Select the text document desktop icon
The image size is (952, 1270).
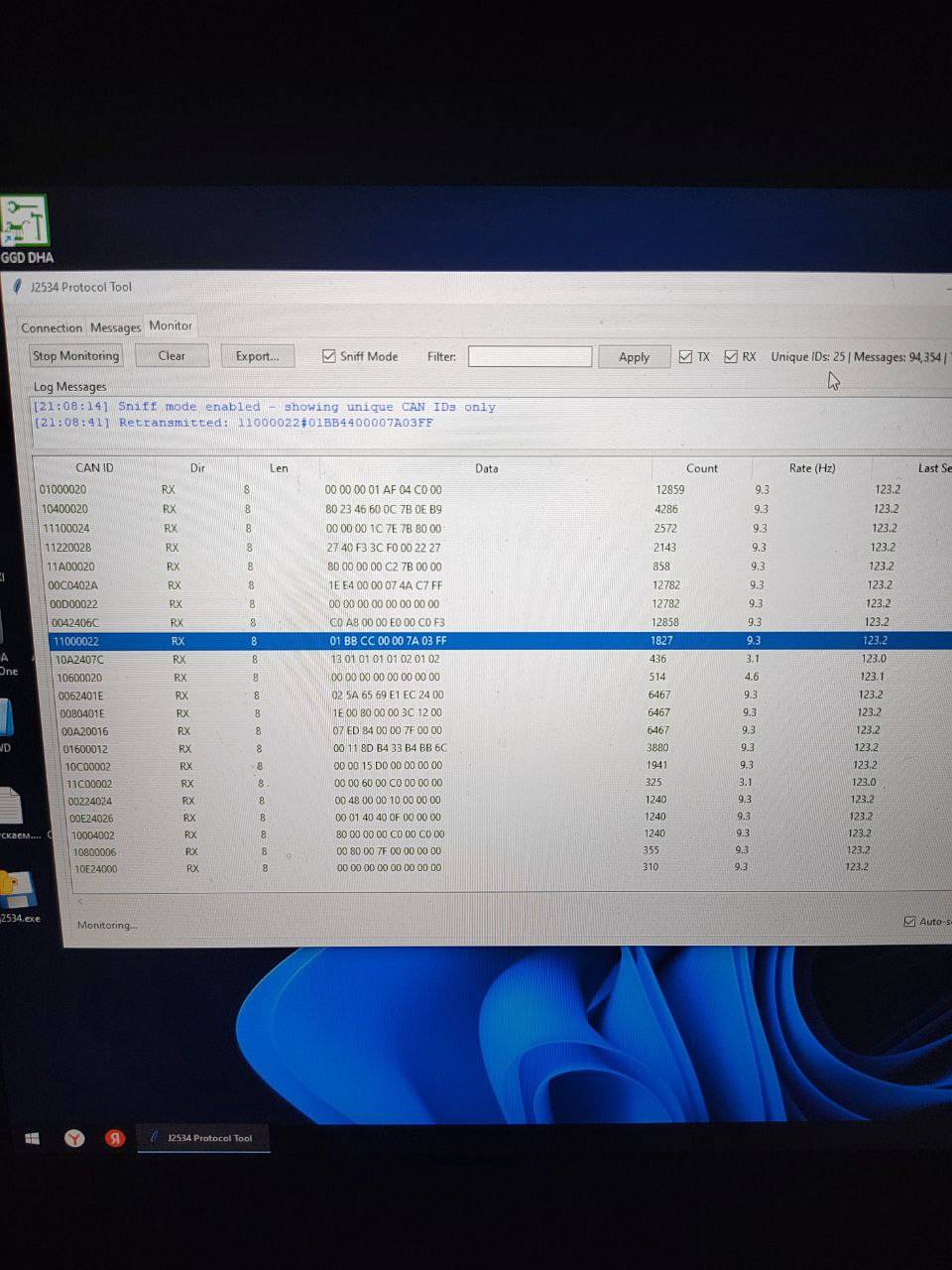click(12, 805)
